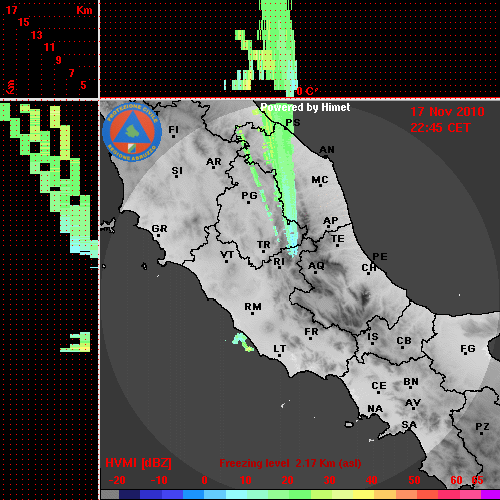Click the 'Km' unit label at top-left corner
500x500 pixels.
(84, 10)
